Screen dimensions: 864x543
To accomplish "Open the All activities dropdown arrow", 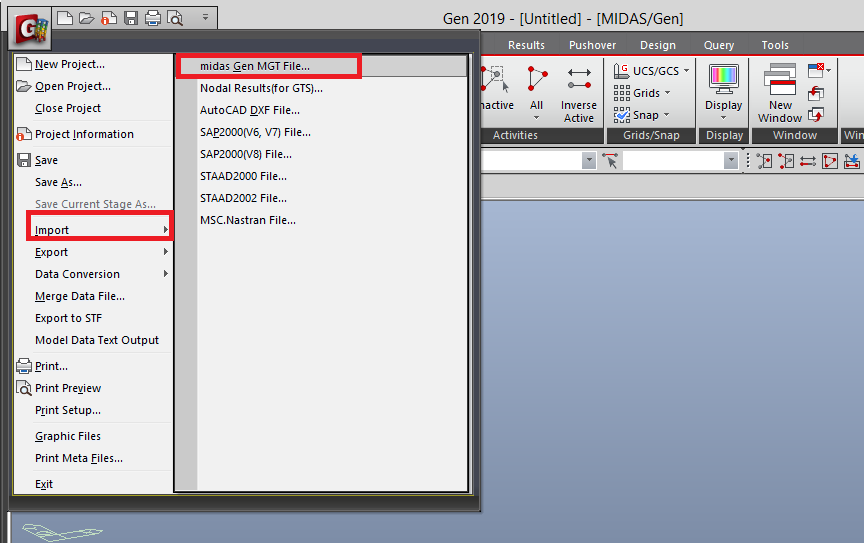I will point(536,117).
